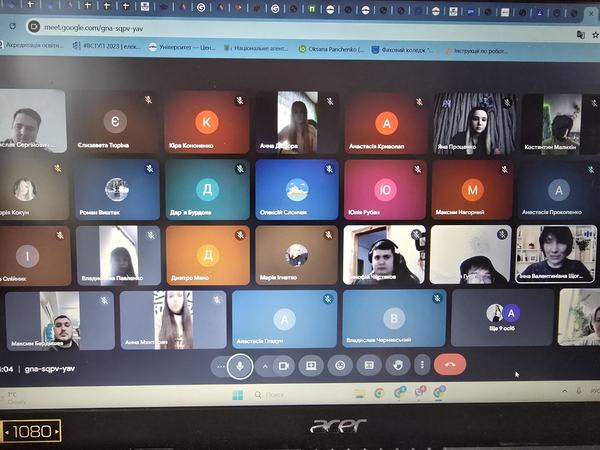Viewport: 600px width, 450px height.
Task: Open the Windows Start menu
Action: point(238,394)
